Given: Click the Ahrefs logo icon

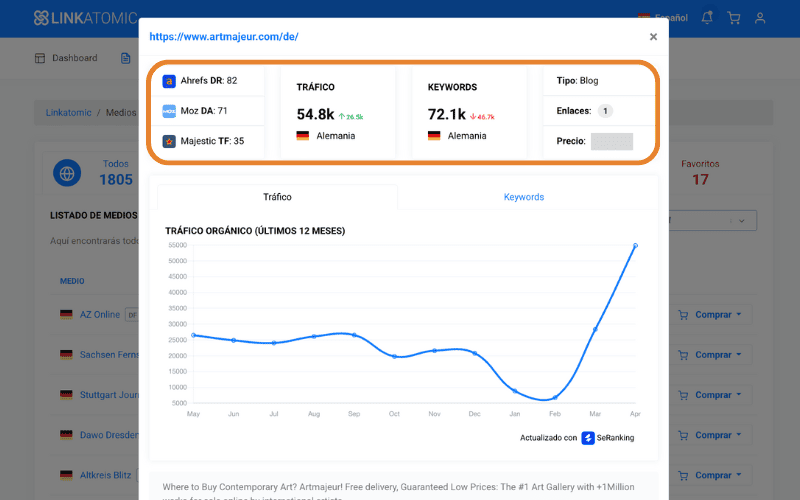Looking at the screenshot, I should [x=169, y=81].
